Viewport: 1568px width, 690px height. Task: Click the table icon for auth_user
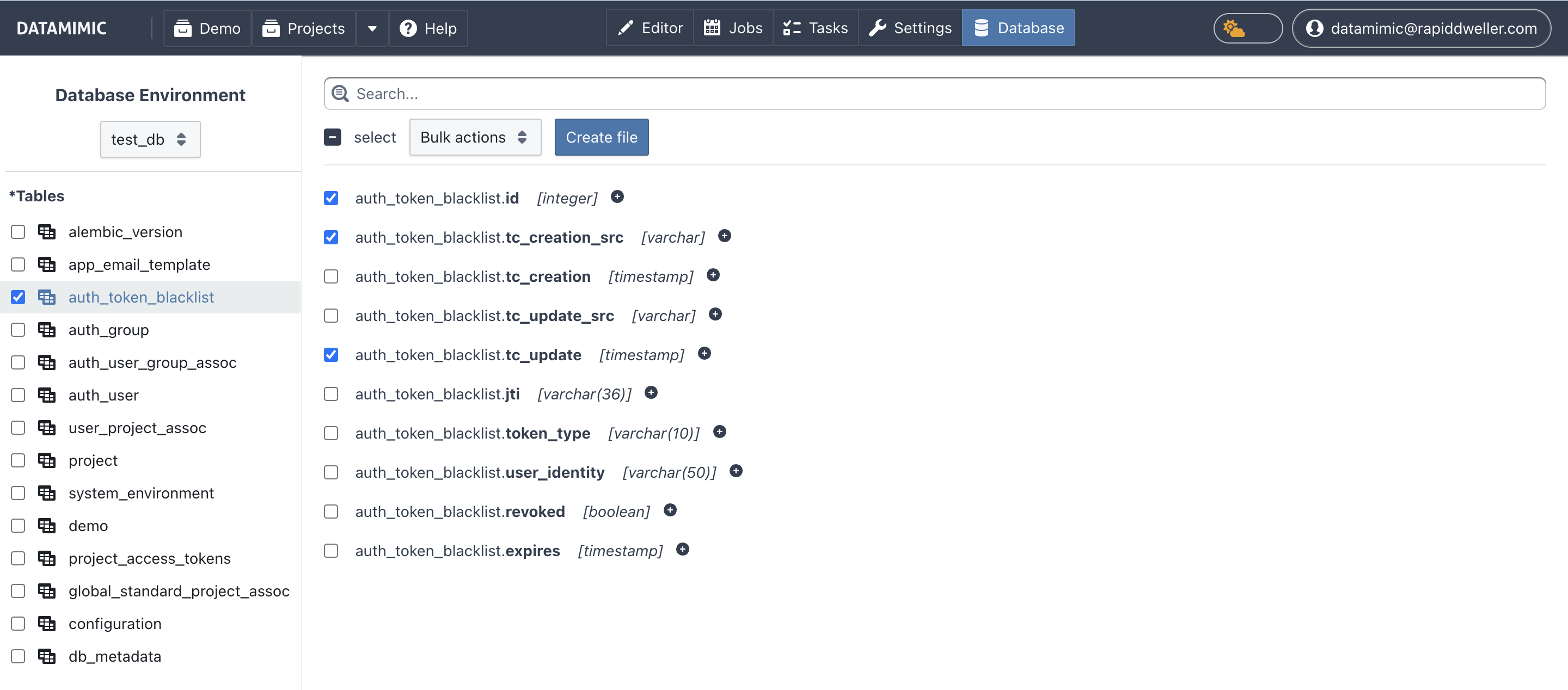tap(47, 395)
